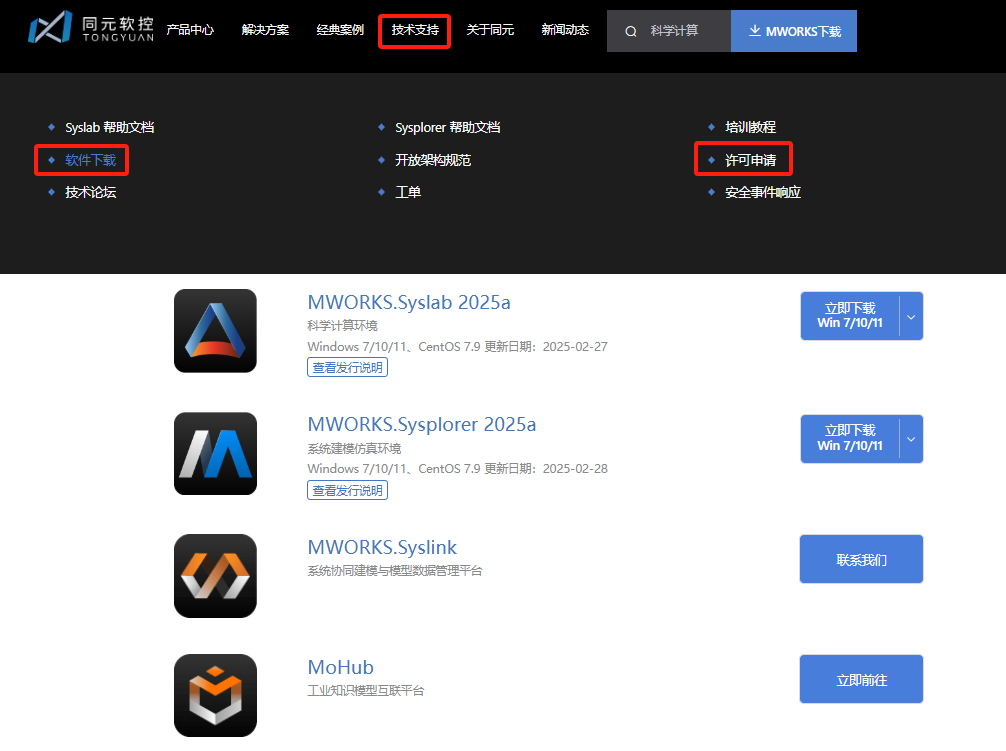This screenshot has height=751, width=1006.
Task: Open the MoHub app icon
Action: 216,695
